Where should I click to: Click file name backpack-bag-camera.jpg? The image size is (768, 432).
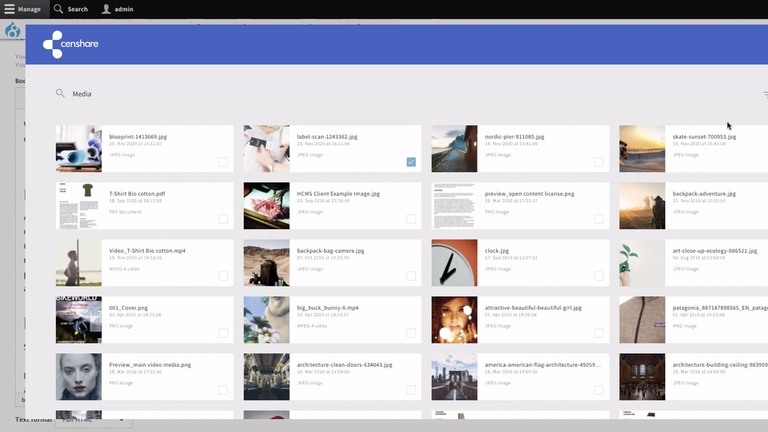tap(331, 251)
